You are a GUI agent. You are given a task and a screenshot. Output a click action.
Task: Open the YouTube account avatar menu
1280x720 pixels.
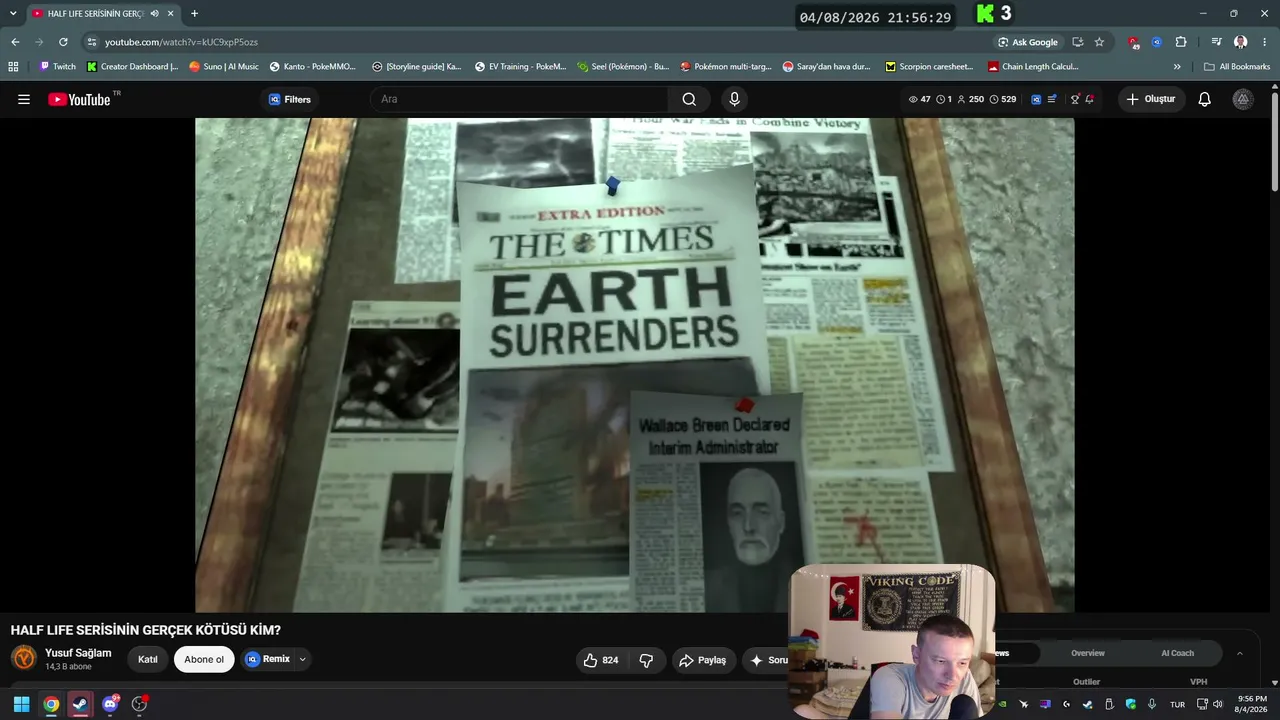pos(1243,99)
